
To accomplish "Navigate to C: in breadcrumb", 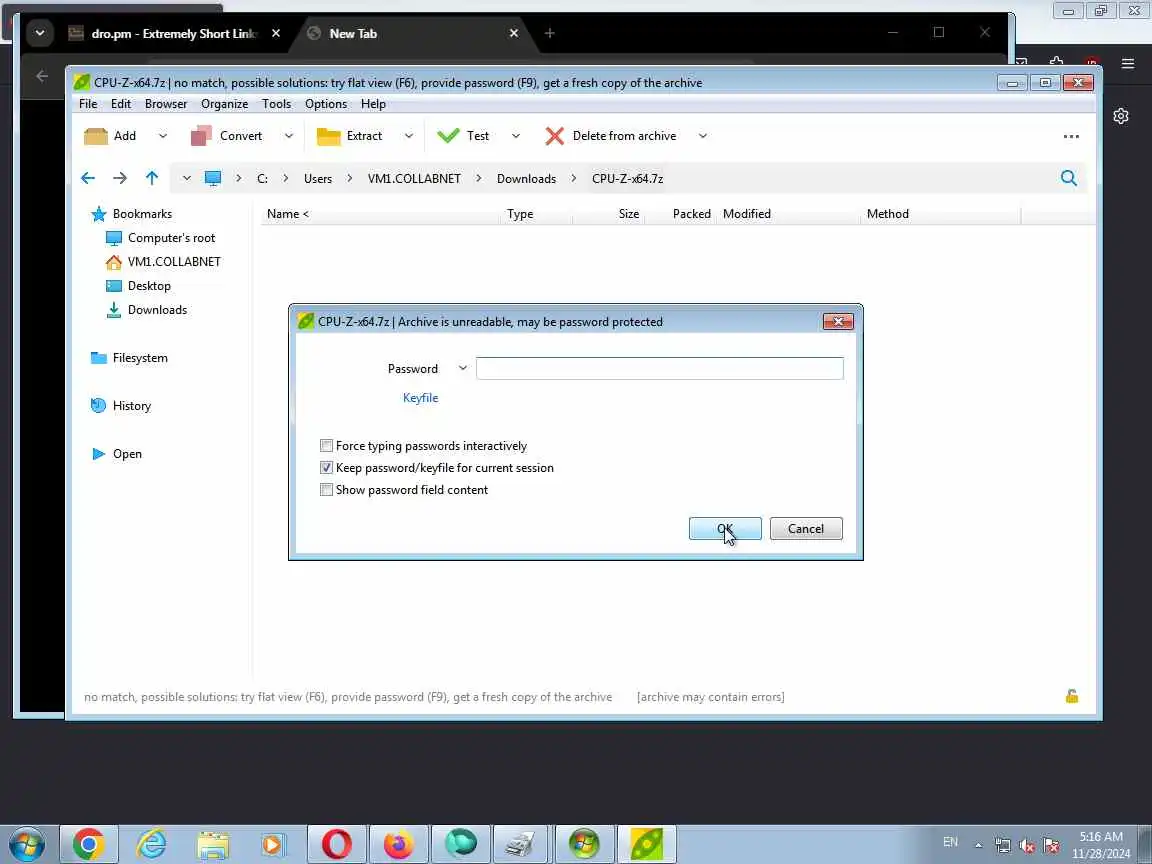I will [262, 179].
